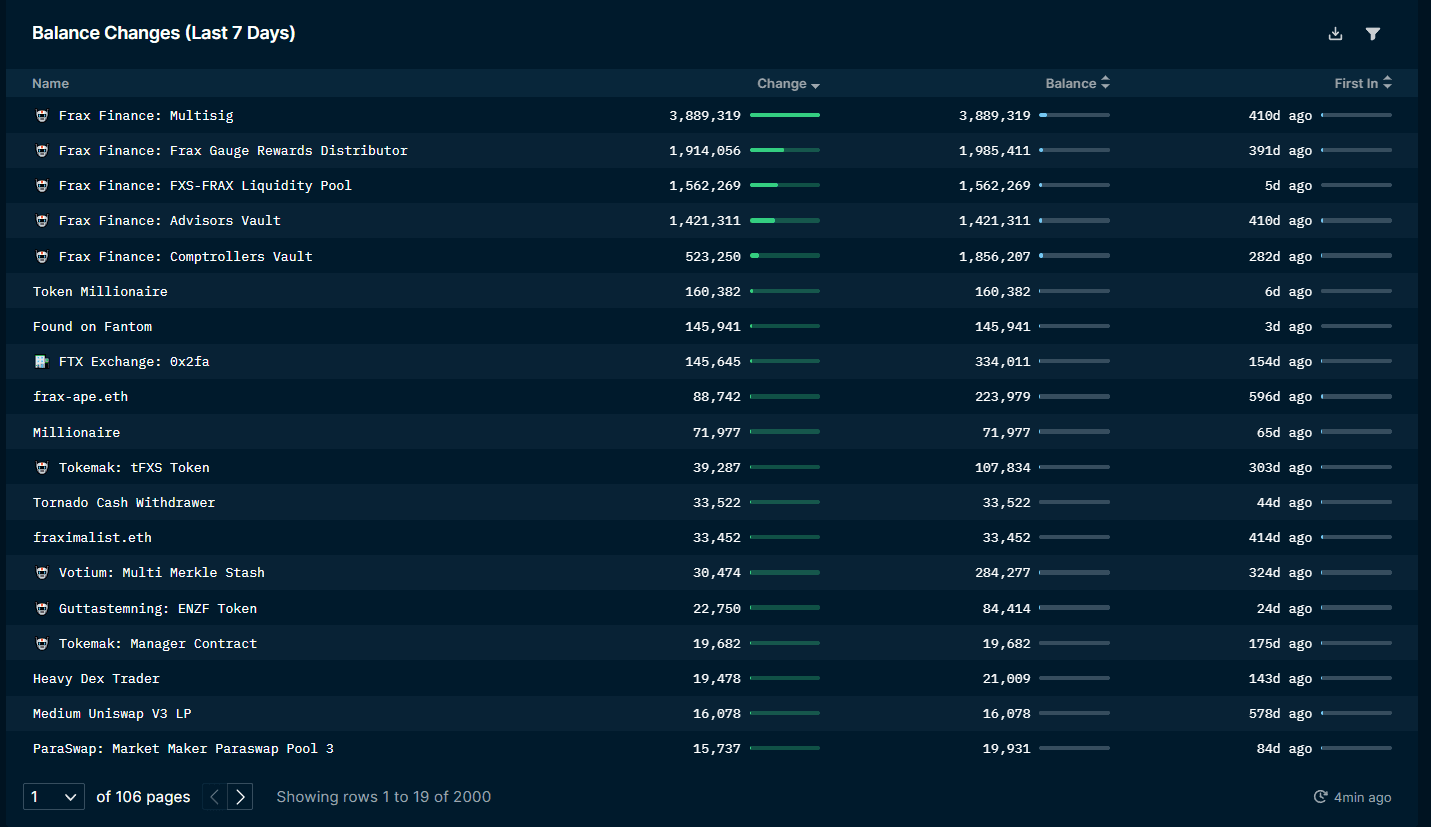Open Frax Gauge Rewards Distributor address
1431x827 pixels.
233,151
